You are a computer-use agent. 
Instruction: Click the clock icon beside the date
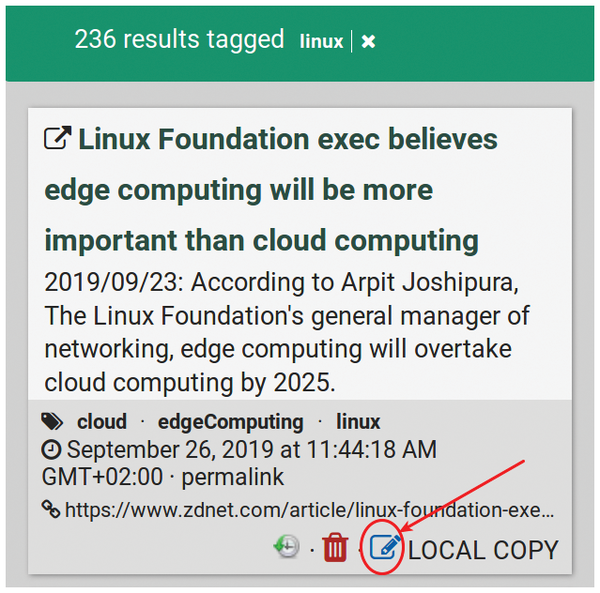coord(52,451)
